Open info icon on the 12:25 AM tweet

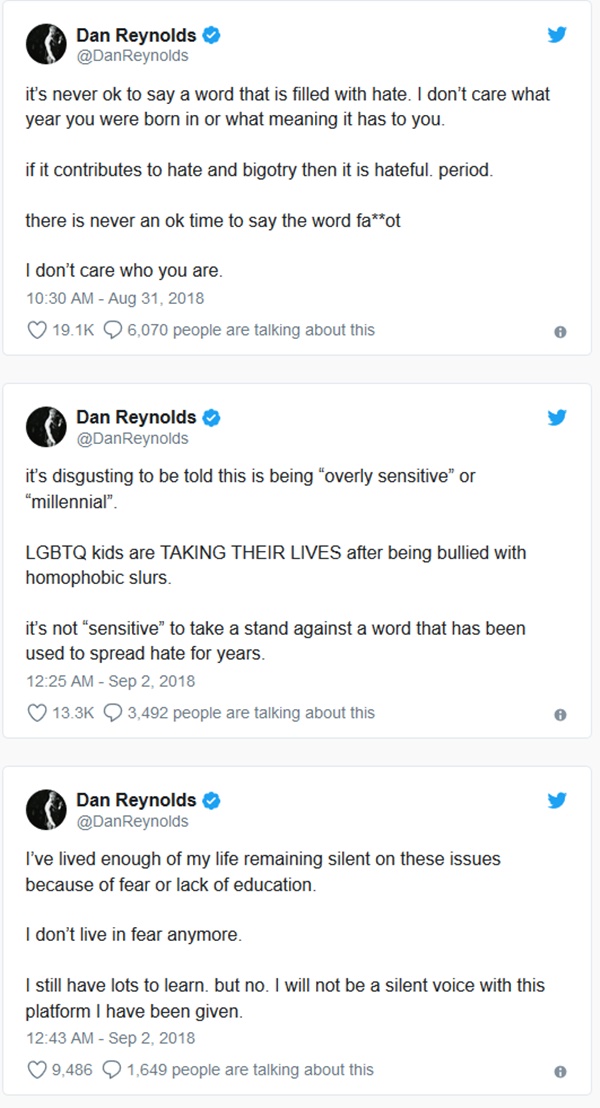(560, 714)
